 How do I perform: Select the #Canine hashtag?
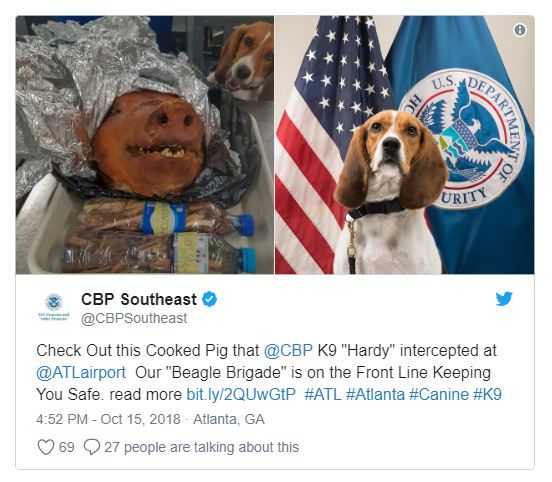coord(439,394)
